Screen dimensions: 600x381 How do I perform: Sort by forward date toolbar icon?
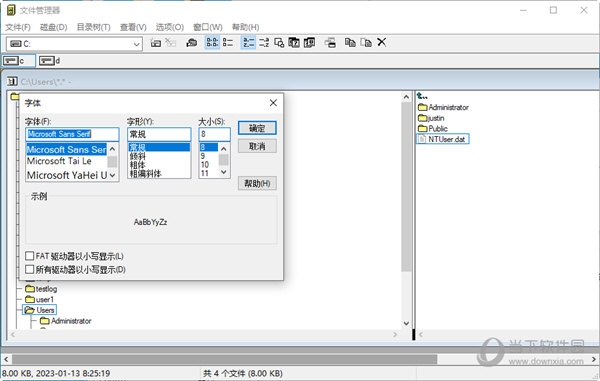[309, 42]
